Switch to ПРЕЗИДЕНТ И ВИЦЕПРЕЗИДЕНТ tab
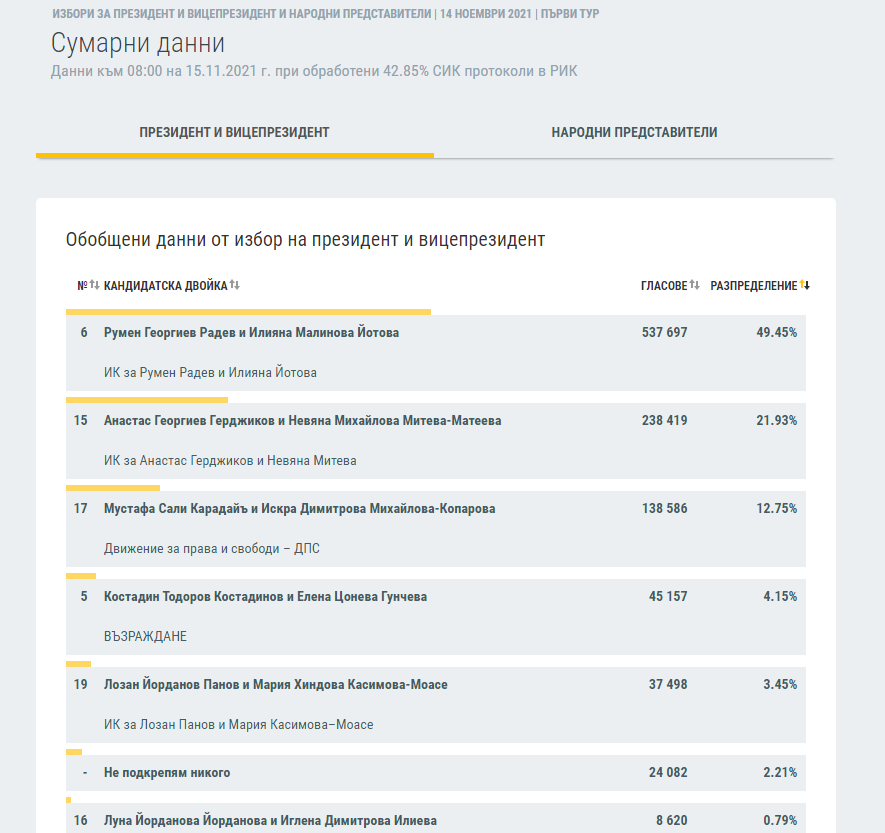The width and height of the screenshot is (885, 833). click(x=235, y=132)
